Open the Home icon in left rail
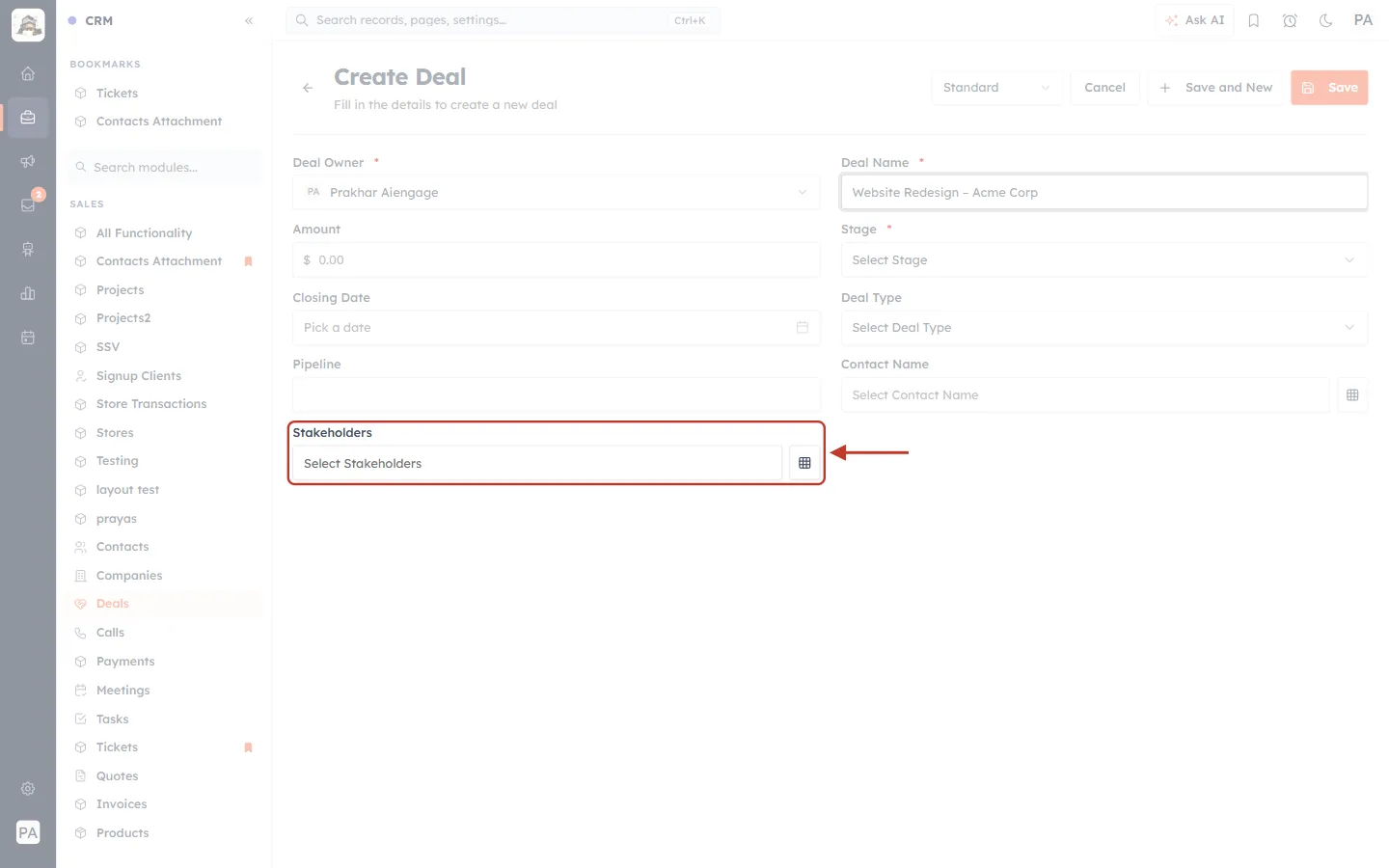This screenshot has width=1389, height=868. pyautogui.click(x=28, y=73)
